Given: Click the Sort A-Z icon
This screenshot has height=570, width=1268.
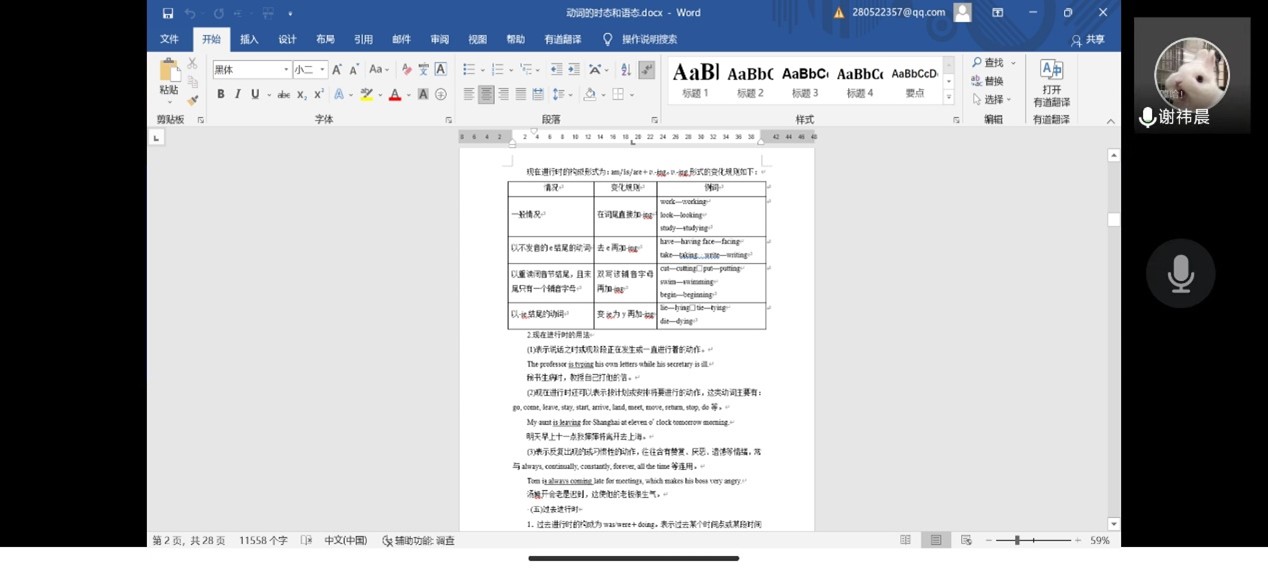Looking at the screenshot, I should point(625,69).
